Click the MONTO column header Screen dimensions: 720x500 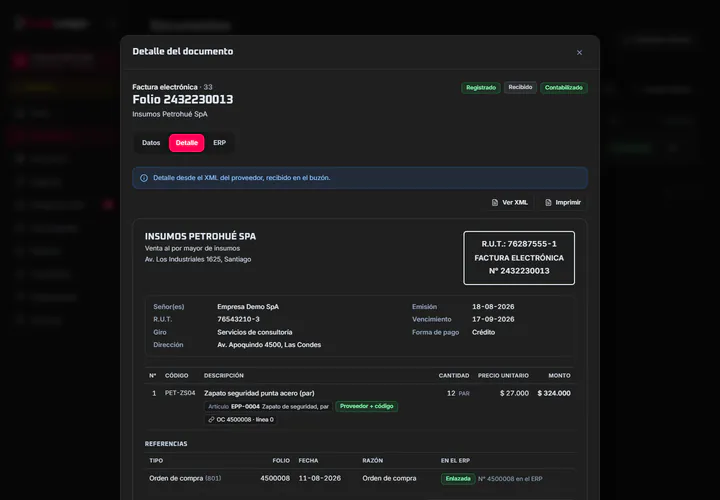[x=559, y=376]
